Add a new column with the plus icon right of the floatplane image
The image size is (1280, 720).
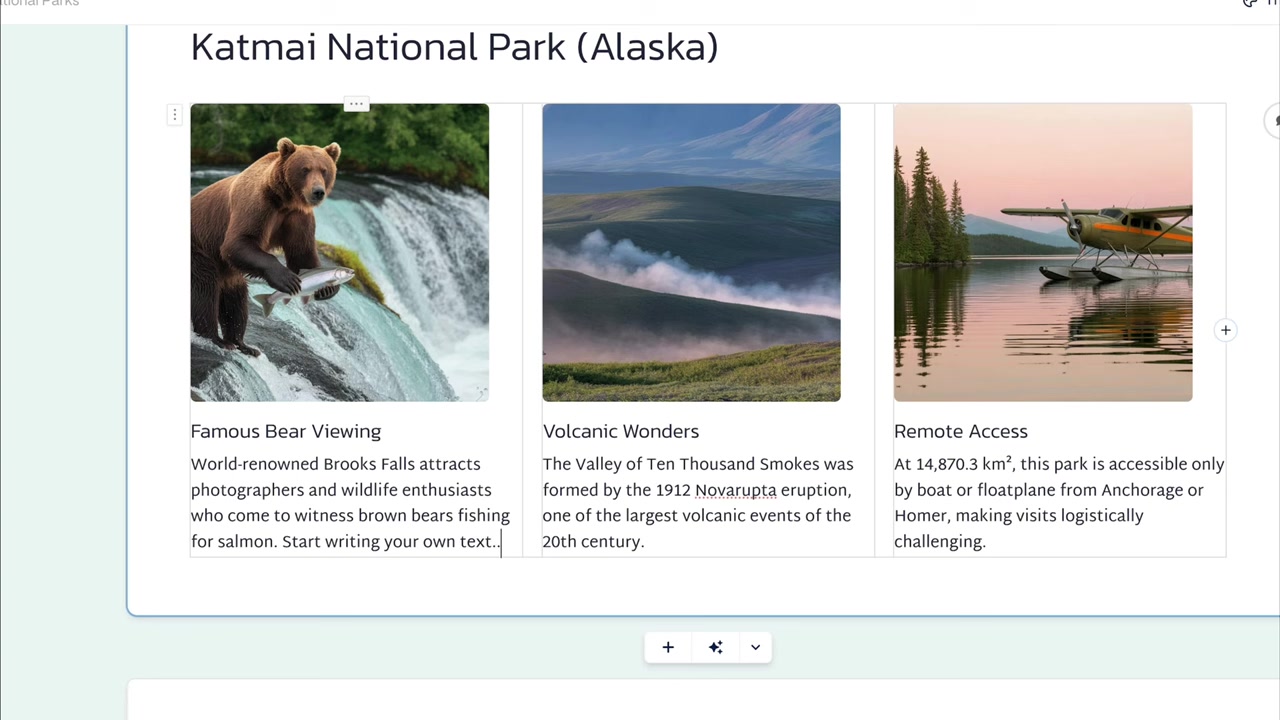tap(1225, 330)
